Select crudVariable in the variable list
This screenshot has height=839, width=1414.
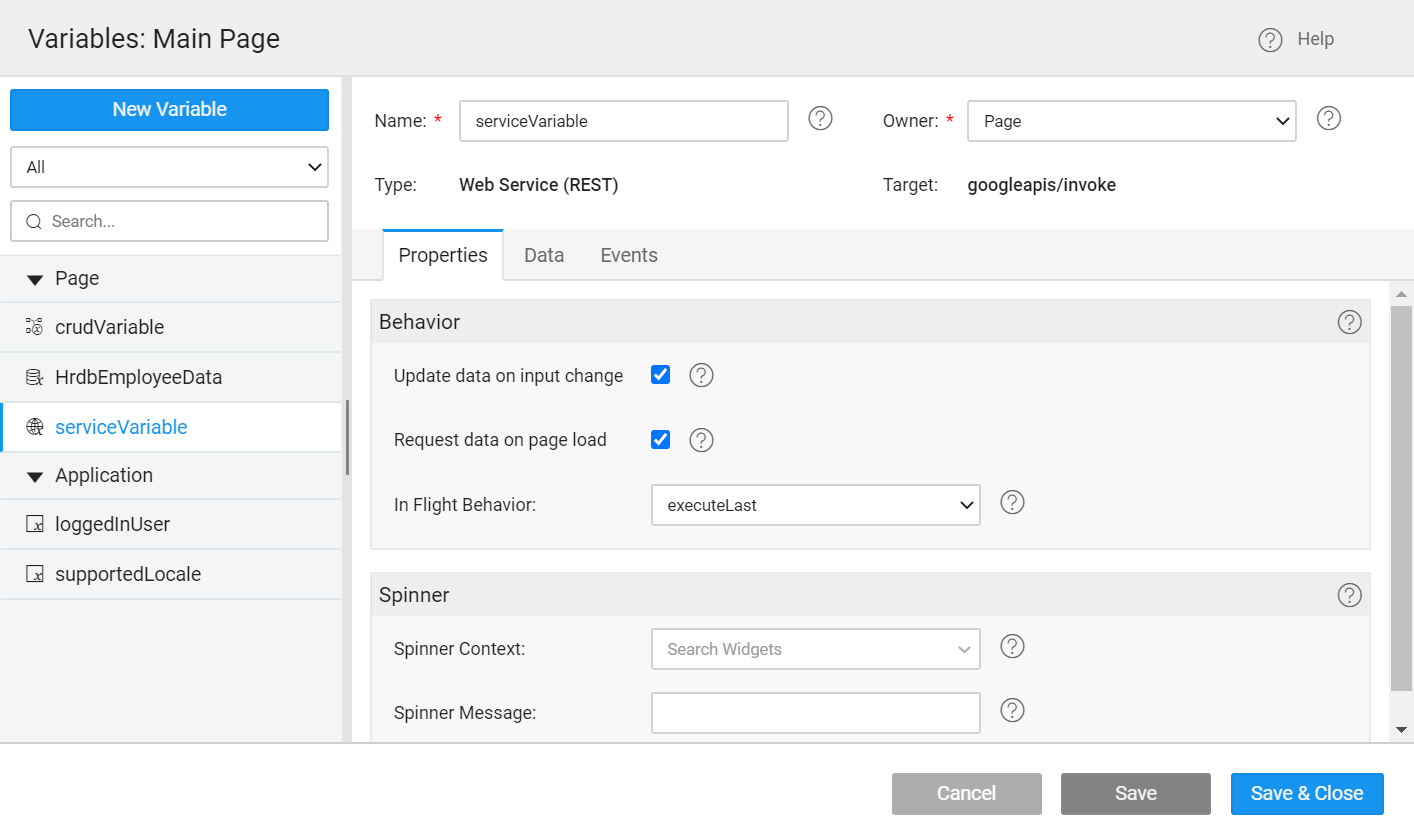pos(109,327)
